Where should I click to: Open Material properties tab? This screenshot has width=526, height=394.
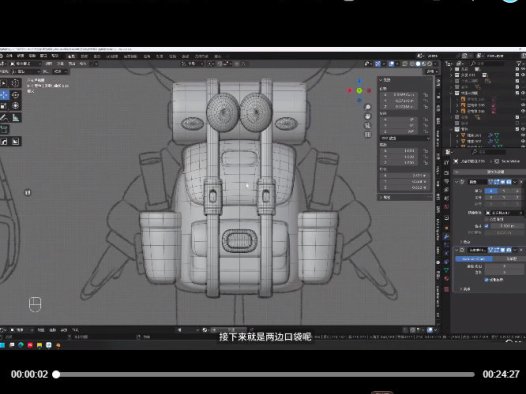[x=446, y=279]
